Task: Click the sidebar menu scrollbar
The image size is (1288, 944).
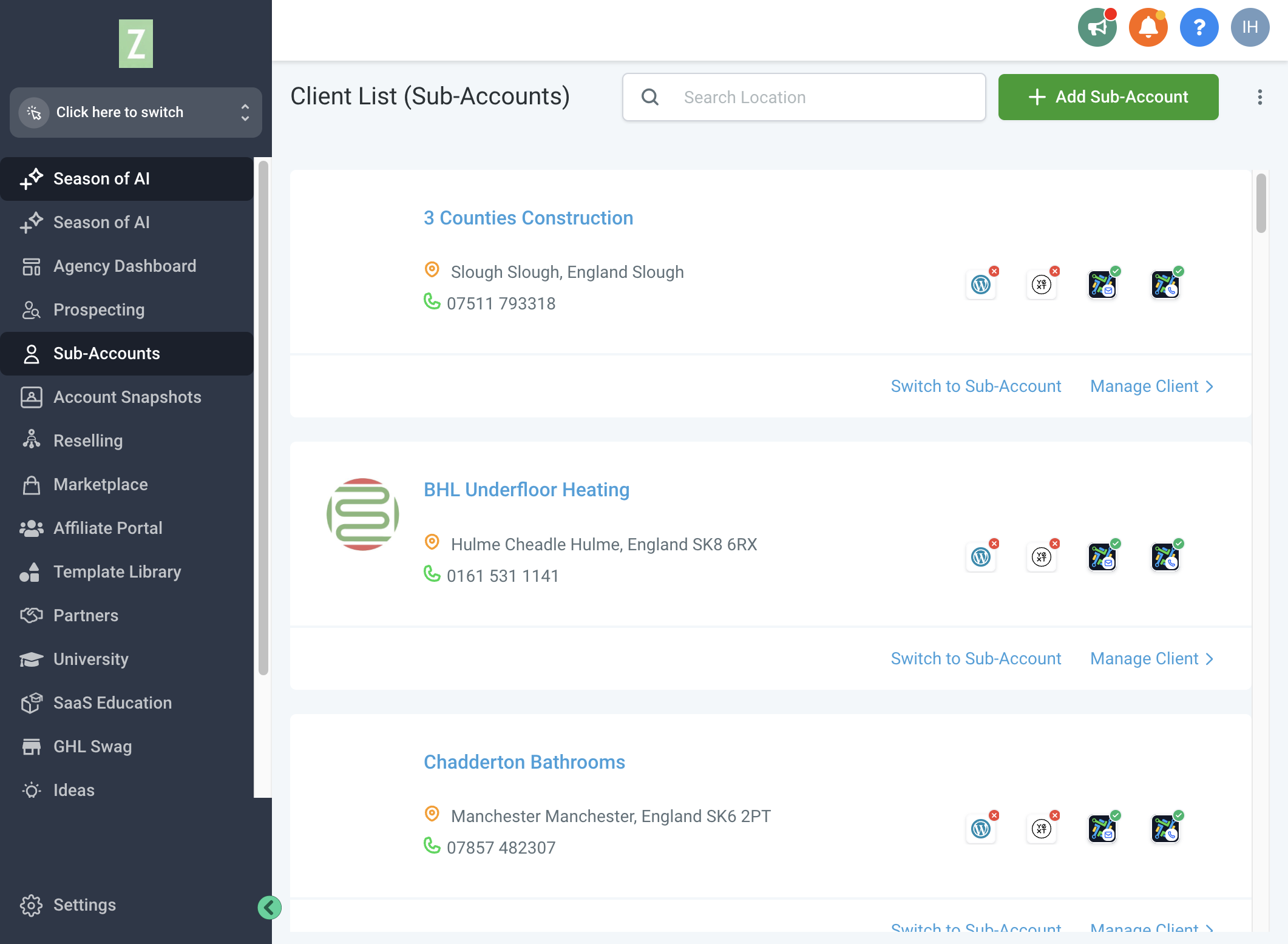Action: pyautogui.click(x=263, y=418)
